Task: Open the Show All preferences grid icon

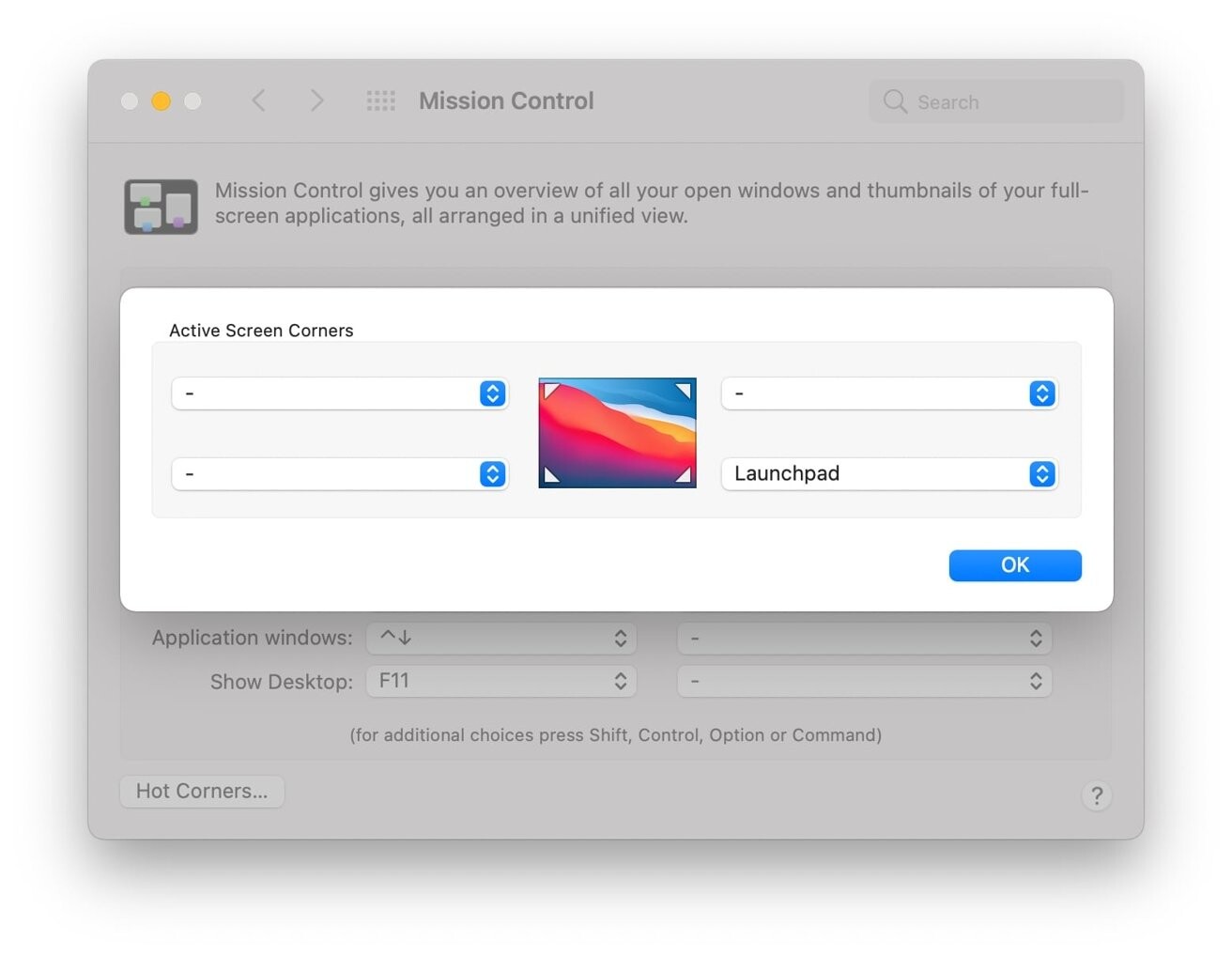Action: coord(381,100)
